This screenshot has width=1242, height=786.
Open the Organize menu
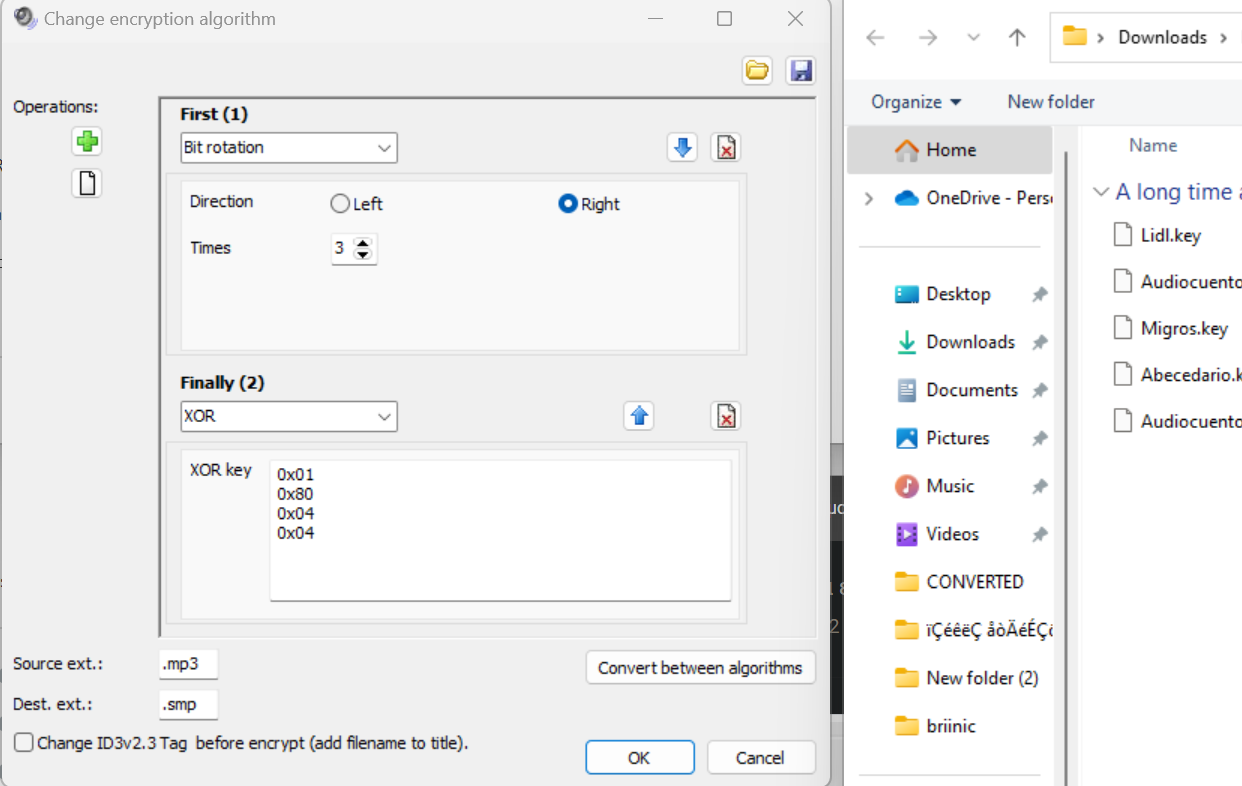915,102
